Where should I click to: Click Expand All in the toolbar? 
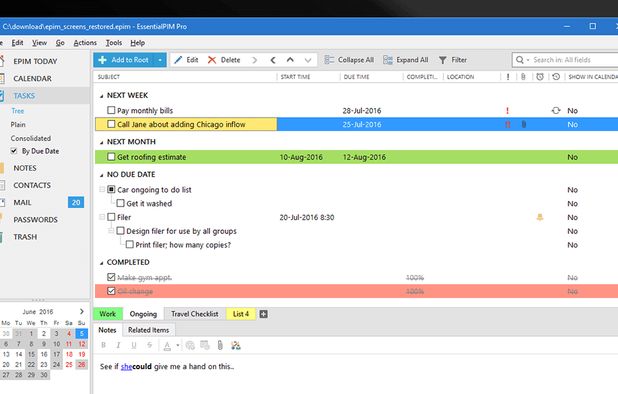(406, 60)
